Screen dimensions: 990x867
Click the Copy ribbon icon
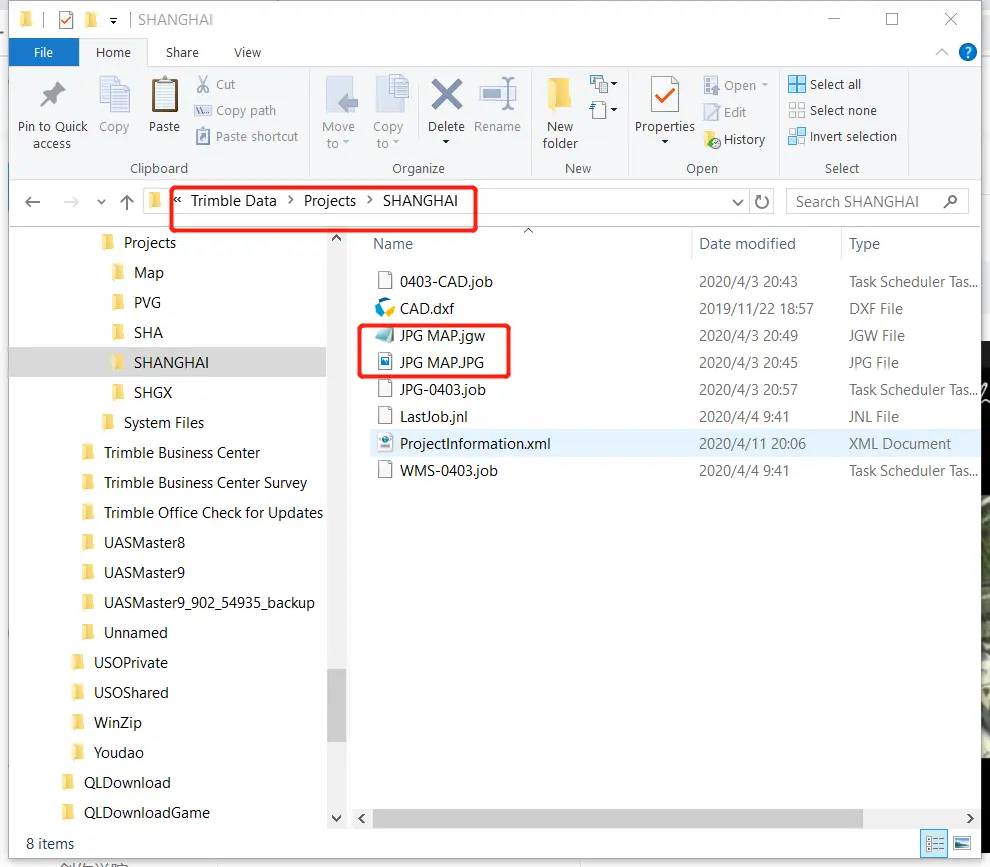(x=114, y=95)
